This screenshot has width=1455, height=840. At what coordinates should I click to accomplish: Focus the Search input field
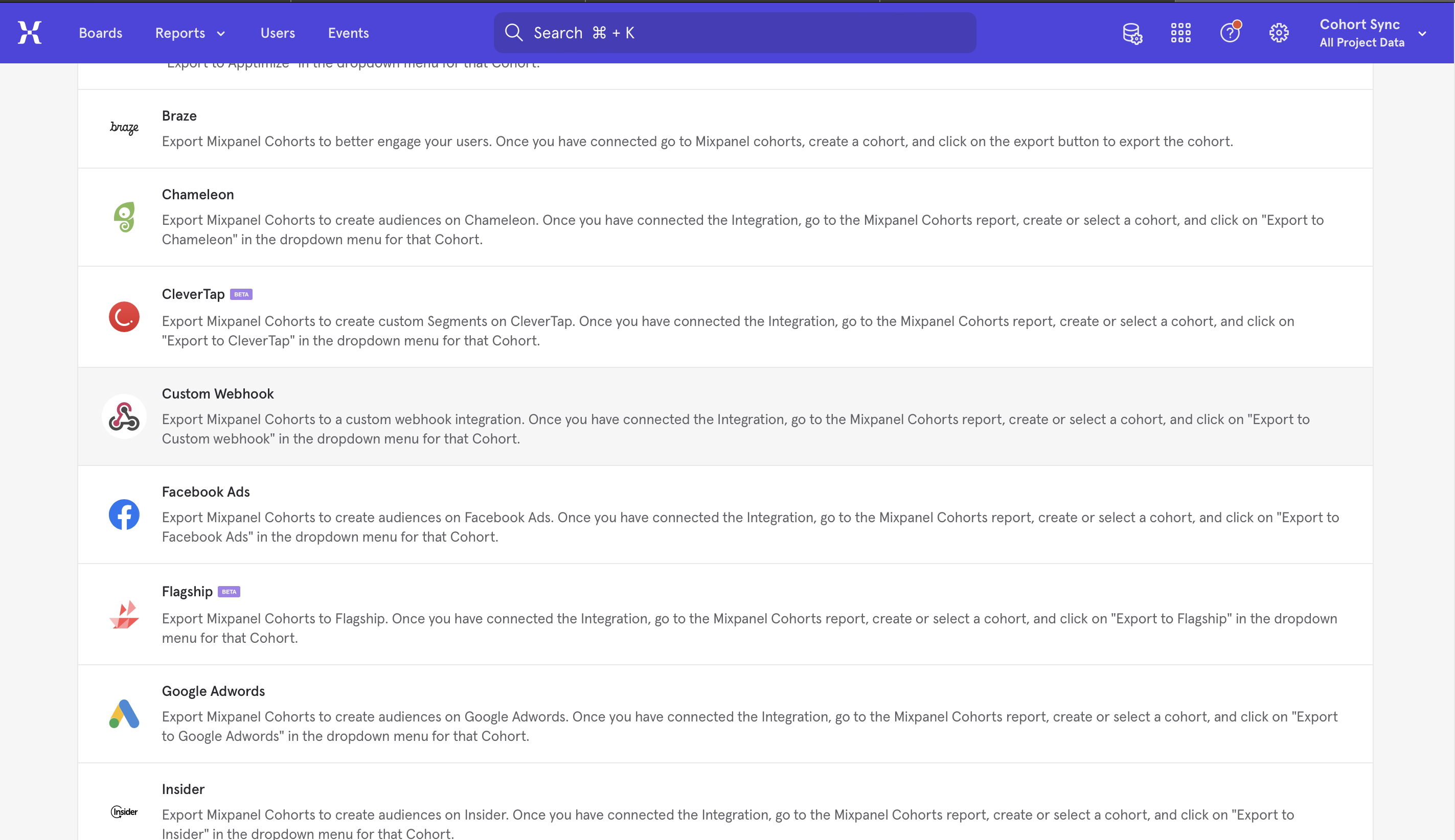(735, 33)
